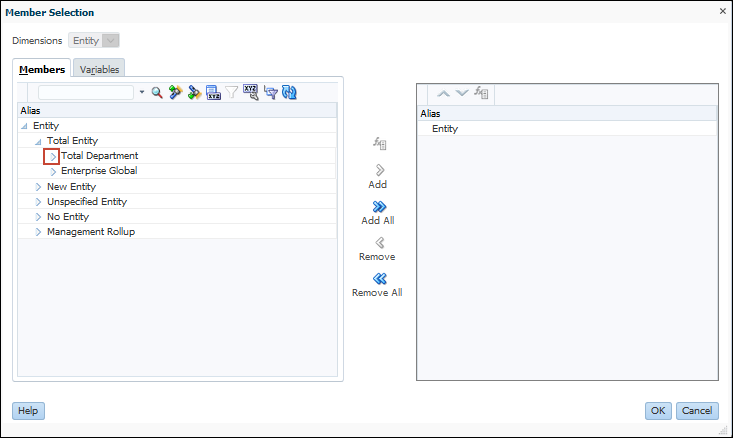Select the Total Entity member
733x438 pixels.
coord(72,141)
